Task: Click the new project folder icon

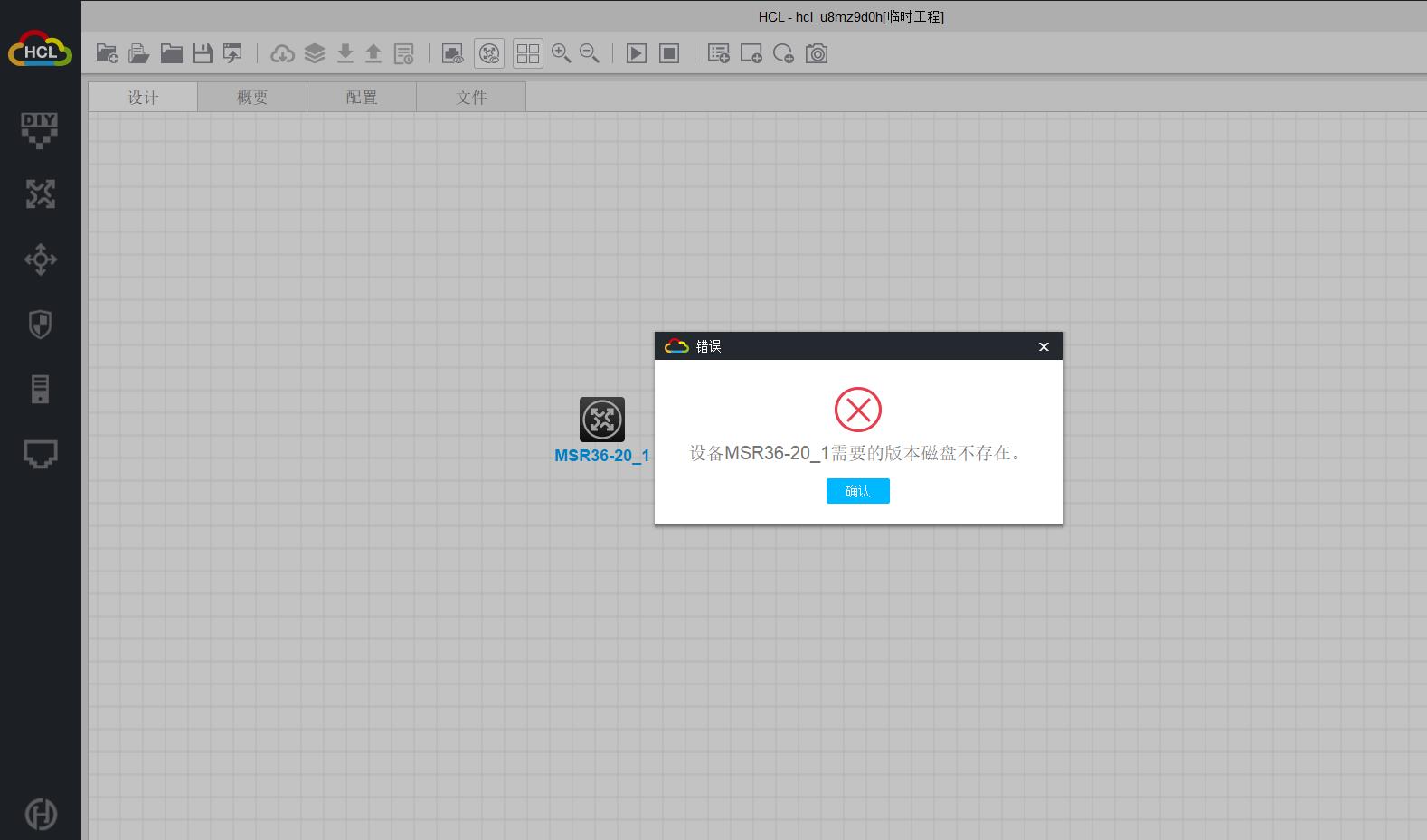Action: (108, 54)
